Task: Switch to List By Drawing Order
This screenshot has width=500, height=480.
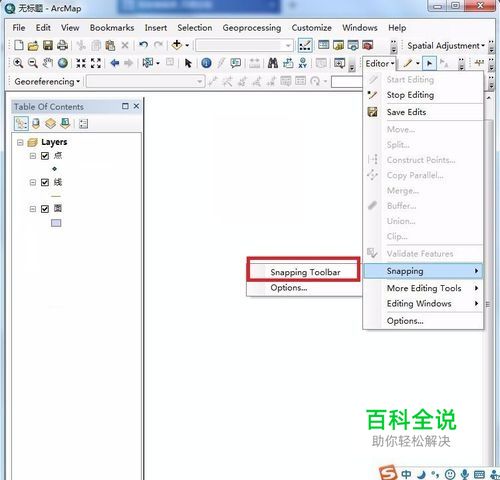Action: [21, 124]
